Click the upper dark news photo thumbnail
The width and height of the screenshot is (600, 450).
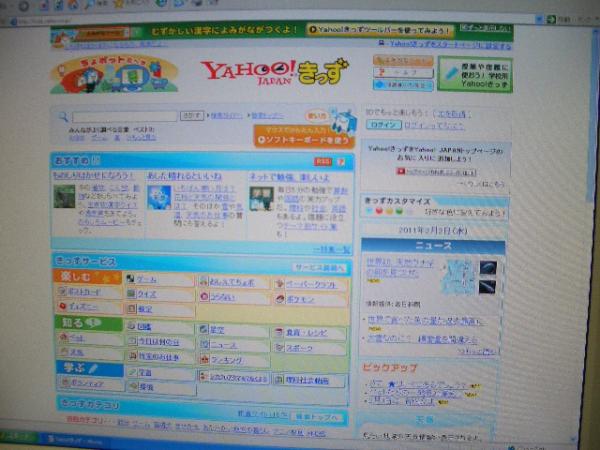click(x=488, y=267)
